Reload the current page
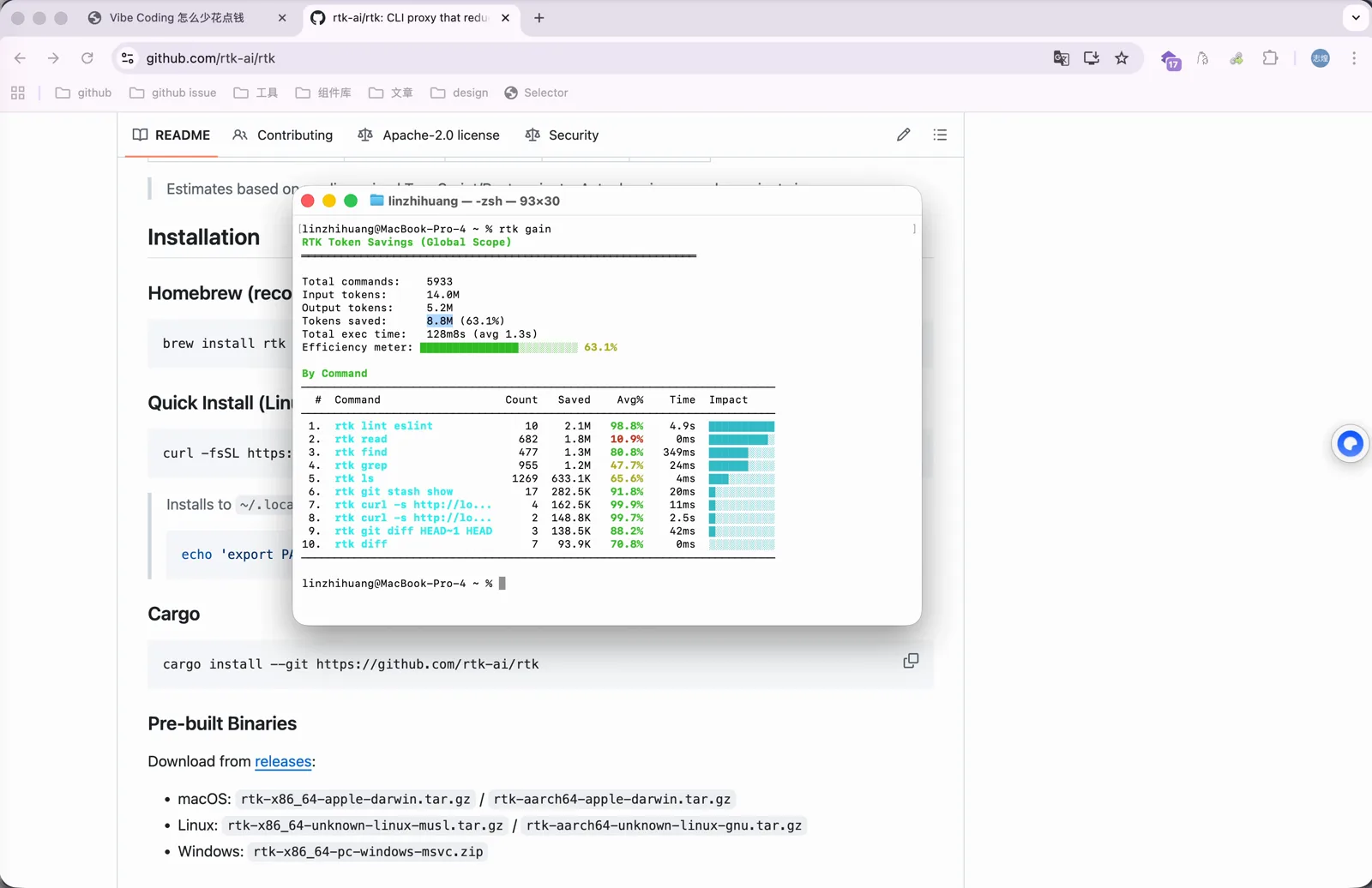Image resolution: width=1372 pixels, height=888 pixels. [x=87, y=58]
